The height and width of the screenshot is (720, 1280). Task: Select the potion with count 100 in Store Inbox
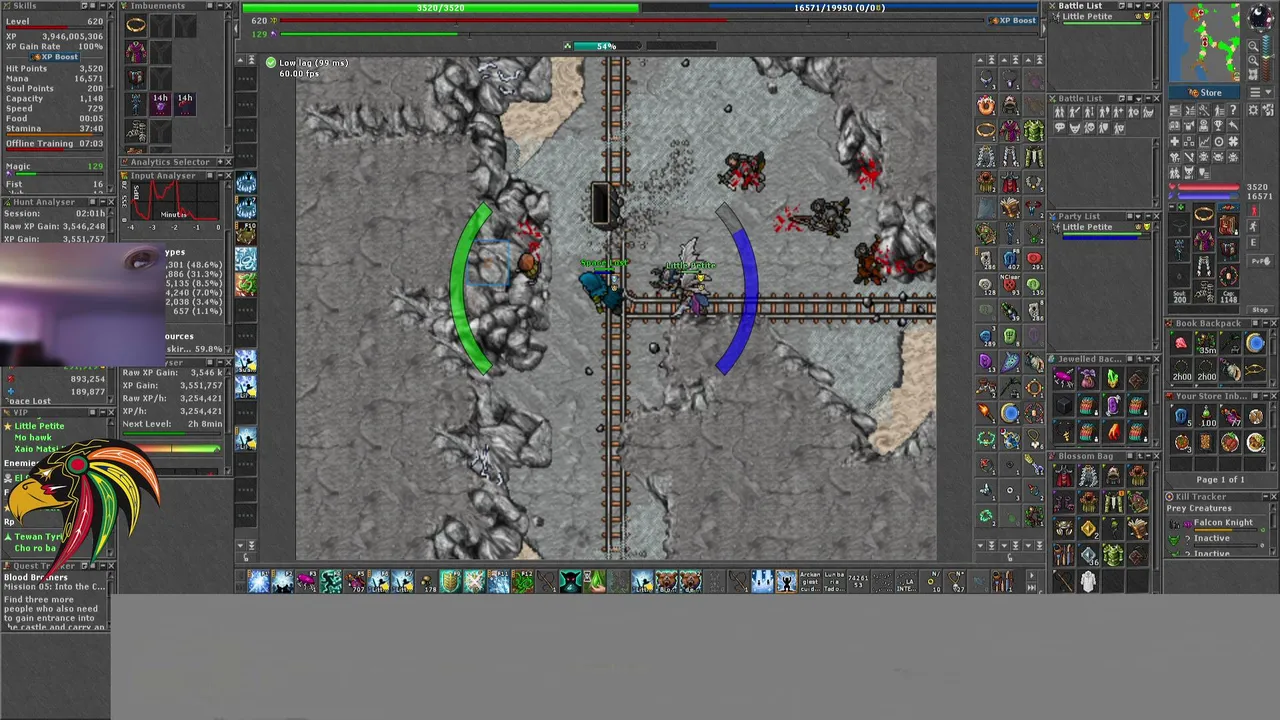[1206, 417]
